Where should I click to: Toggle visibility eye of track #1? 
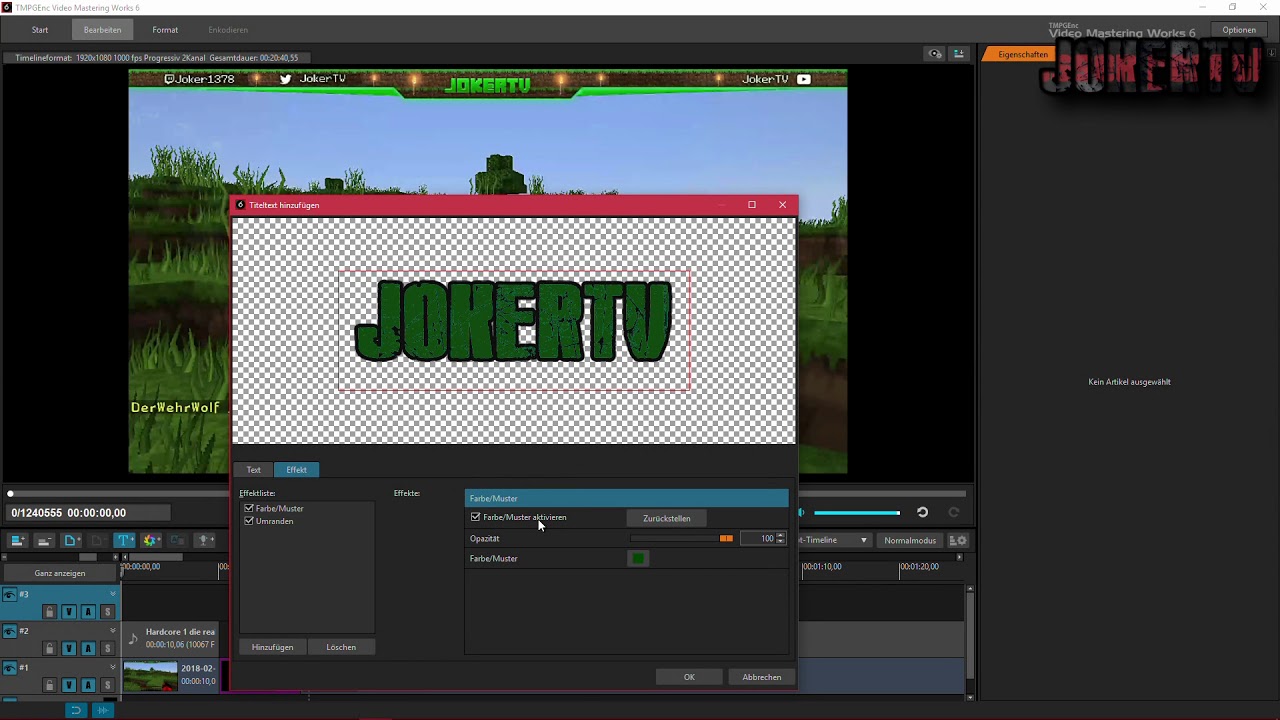pos(9,668)
